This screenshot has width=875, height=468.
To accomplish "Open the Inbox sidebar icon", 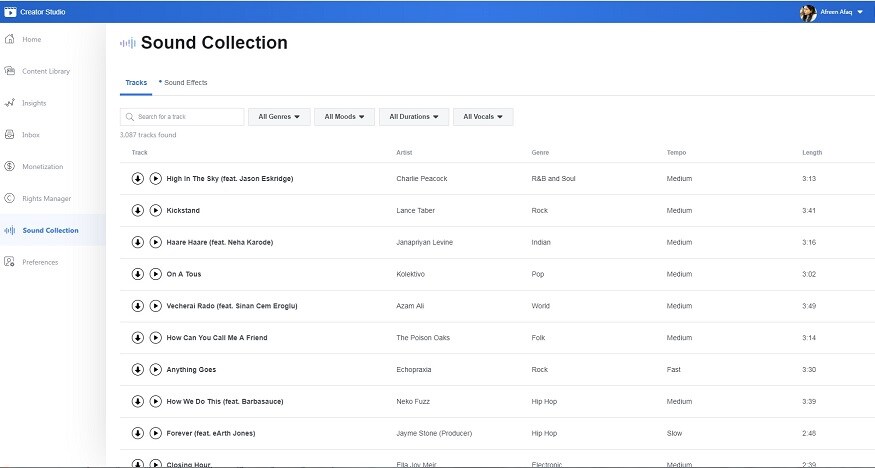I will (x=10, y=134).
